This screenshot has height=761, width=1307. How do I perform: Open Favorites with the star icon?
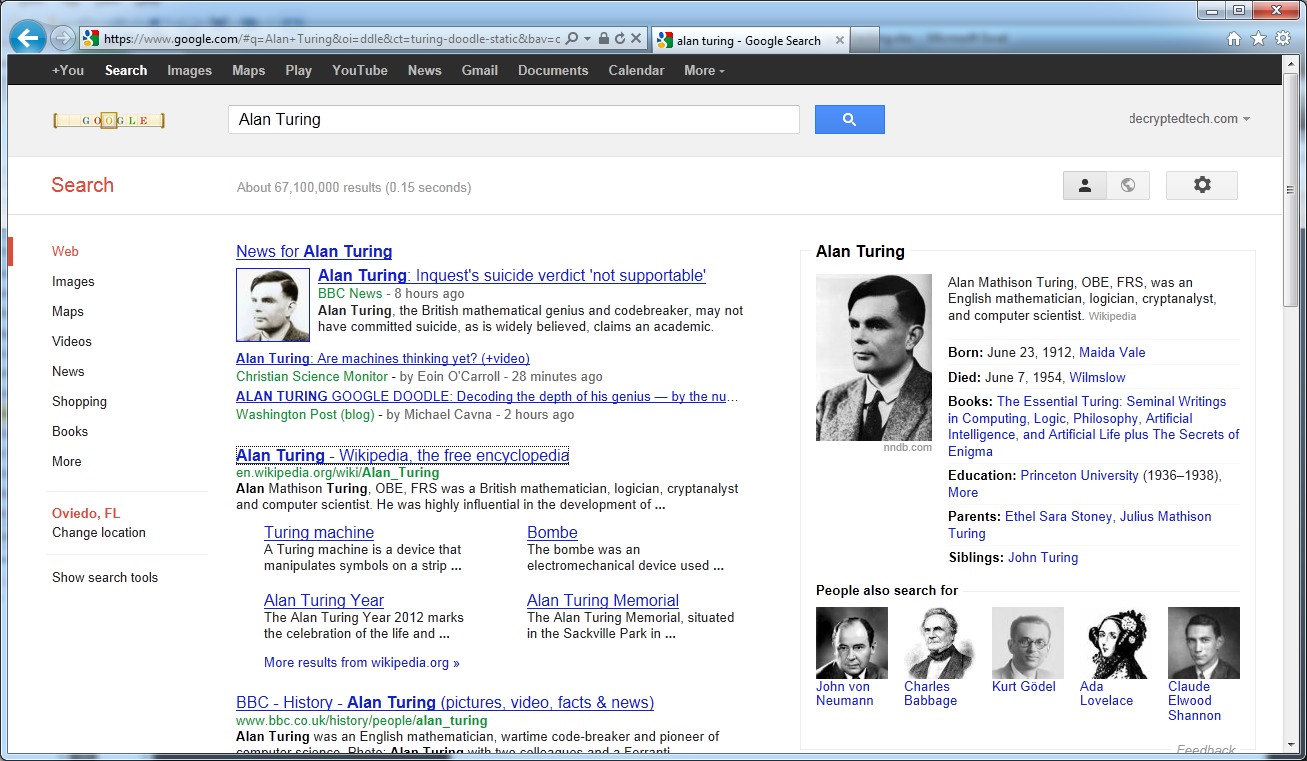pos(1258,38)
